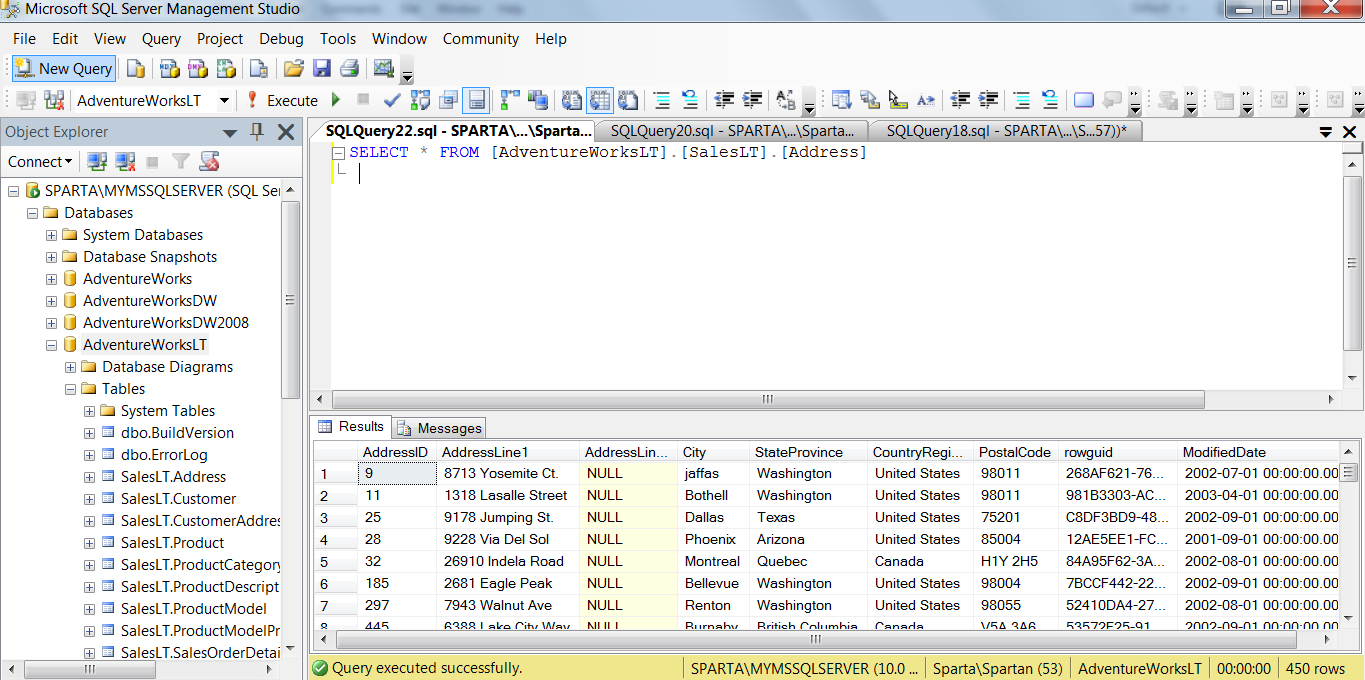The image size is (1365, 680).
Task: Toggle Results to Grid mode
Action: (x=599, y=100)
